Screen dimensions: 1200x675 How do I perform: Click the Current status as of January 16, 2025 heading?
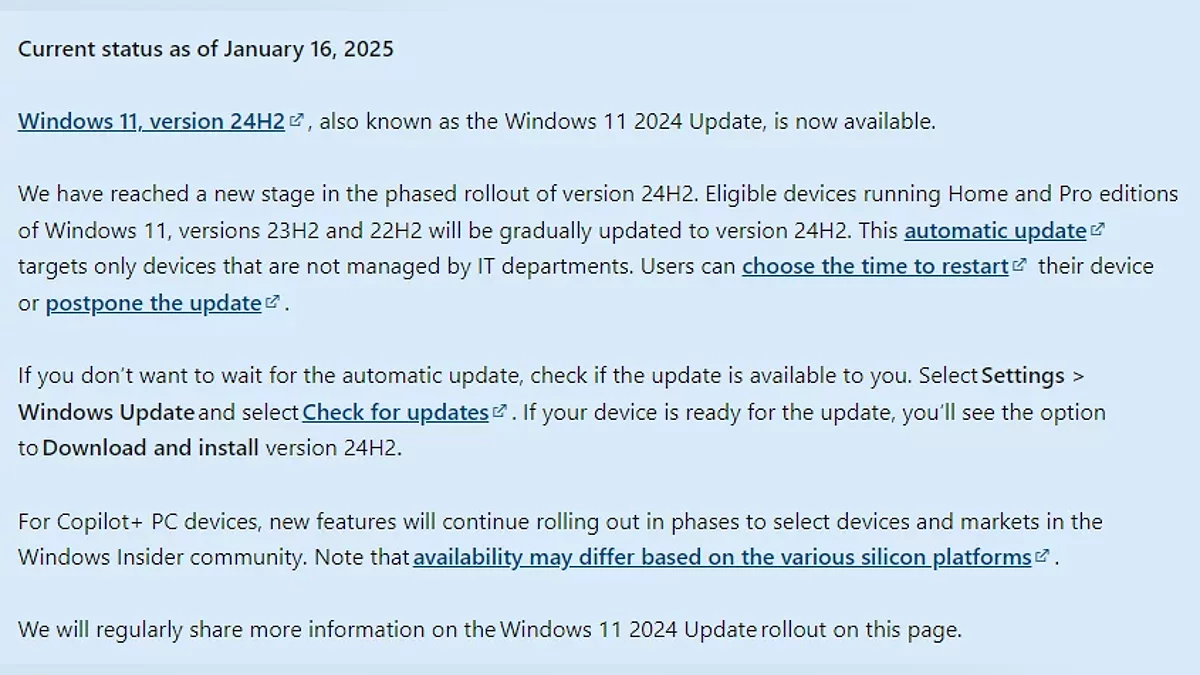206,49
